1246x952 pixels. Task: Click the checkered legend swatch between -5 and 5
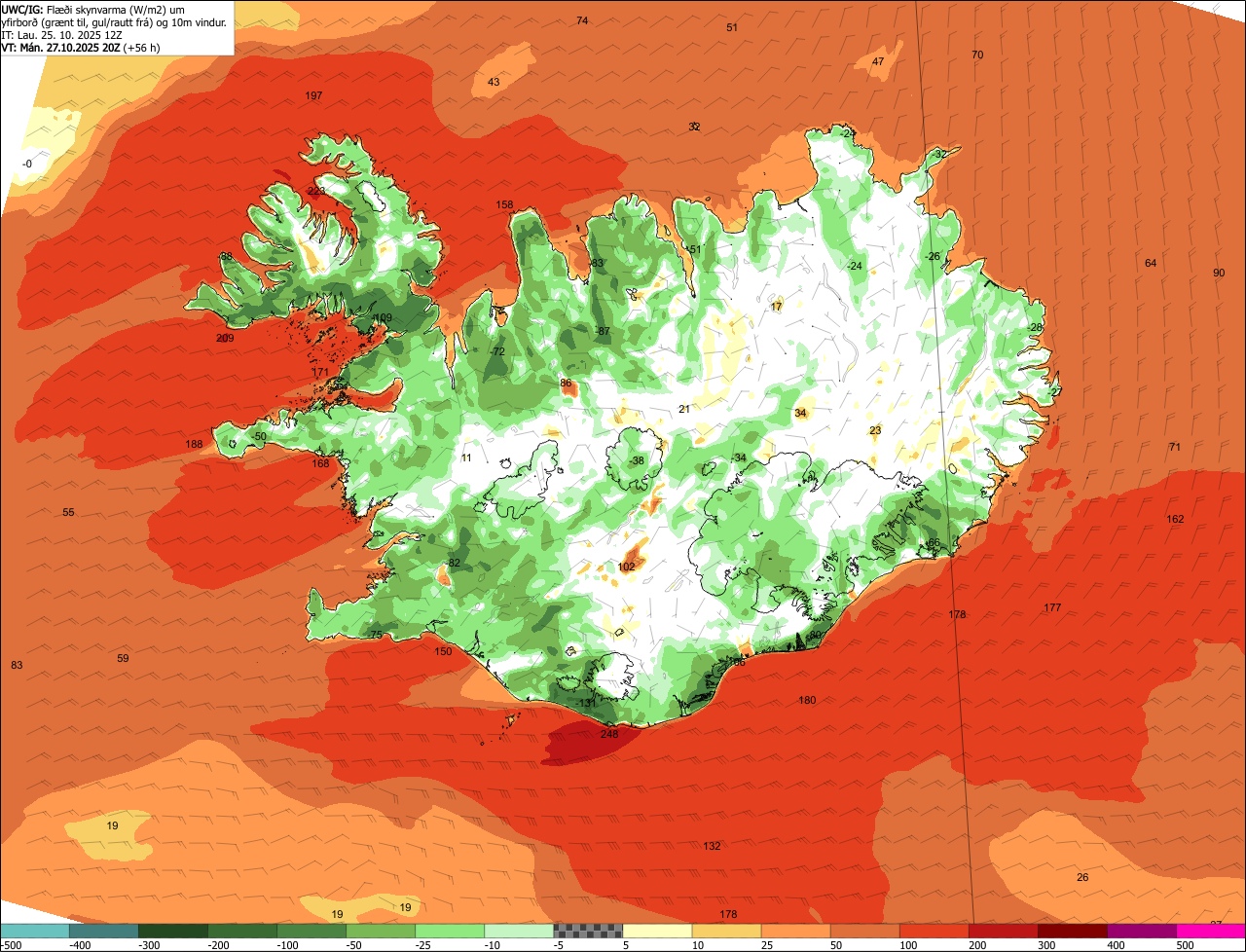coord(588,931)
